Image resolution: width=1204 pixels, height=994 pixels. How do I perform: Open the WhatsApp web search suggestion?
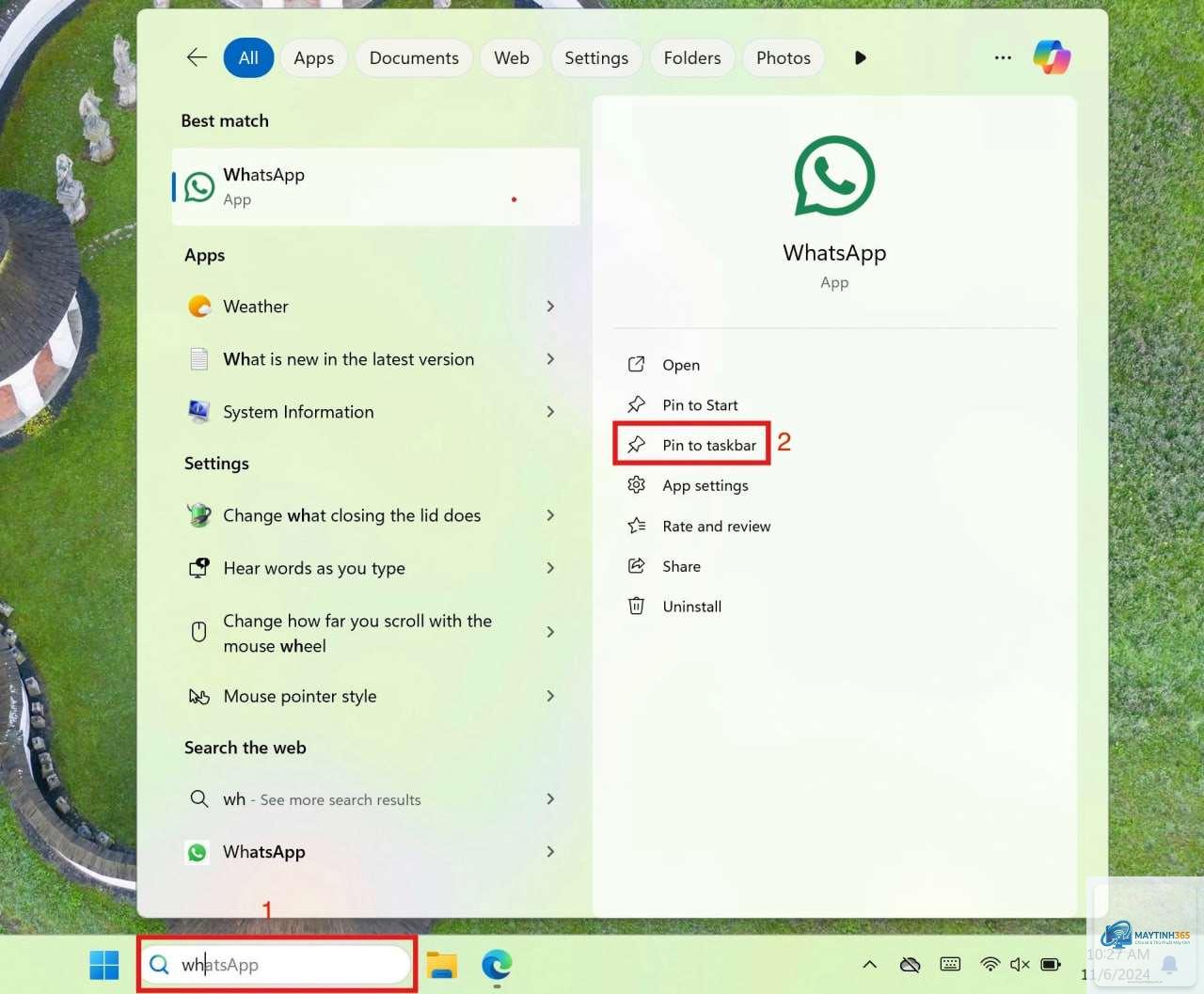[376, 852]
